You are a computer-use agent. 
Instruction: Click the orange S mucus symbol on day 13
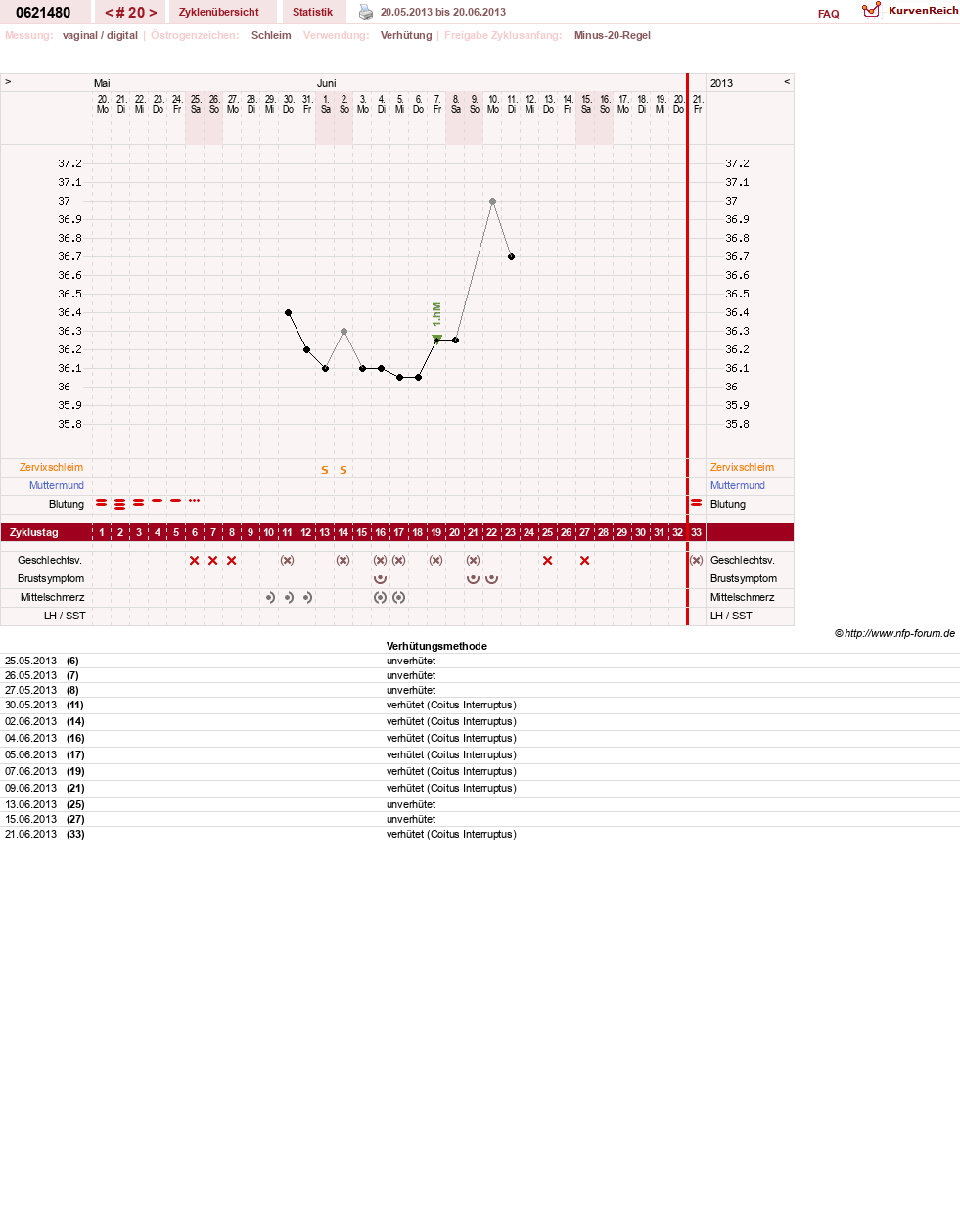pyautogui.click(x=325, y=470)
